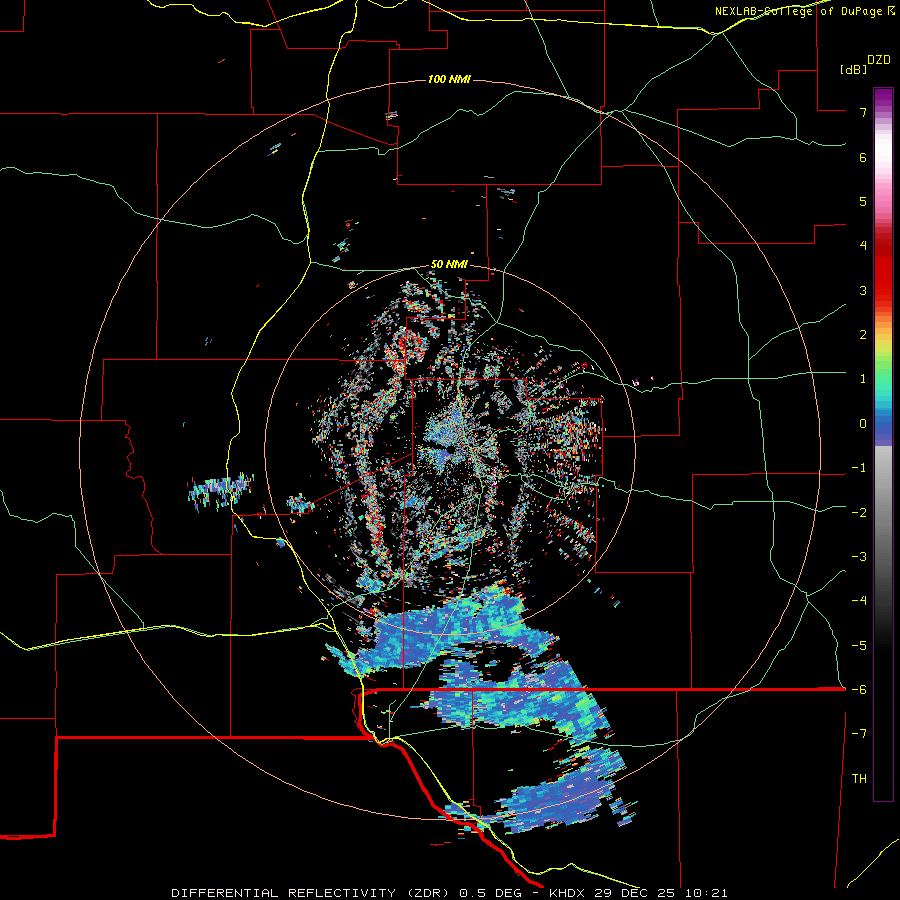
Task: Click the -7 dB value on color scale
Action: (x=859, y=734)
